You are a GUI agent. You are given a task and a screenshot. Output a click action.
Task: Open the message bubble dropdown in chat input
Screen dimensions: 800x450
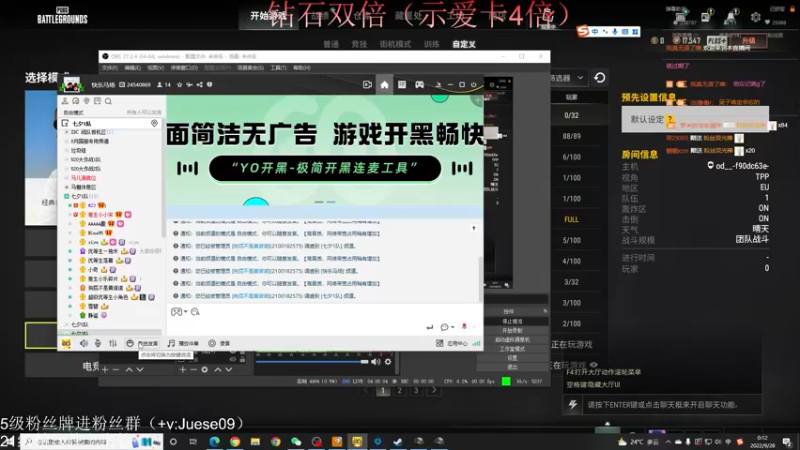click(x=447, y=327)
